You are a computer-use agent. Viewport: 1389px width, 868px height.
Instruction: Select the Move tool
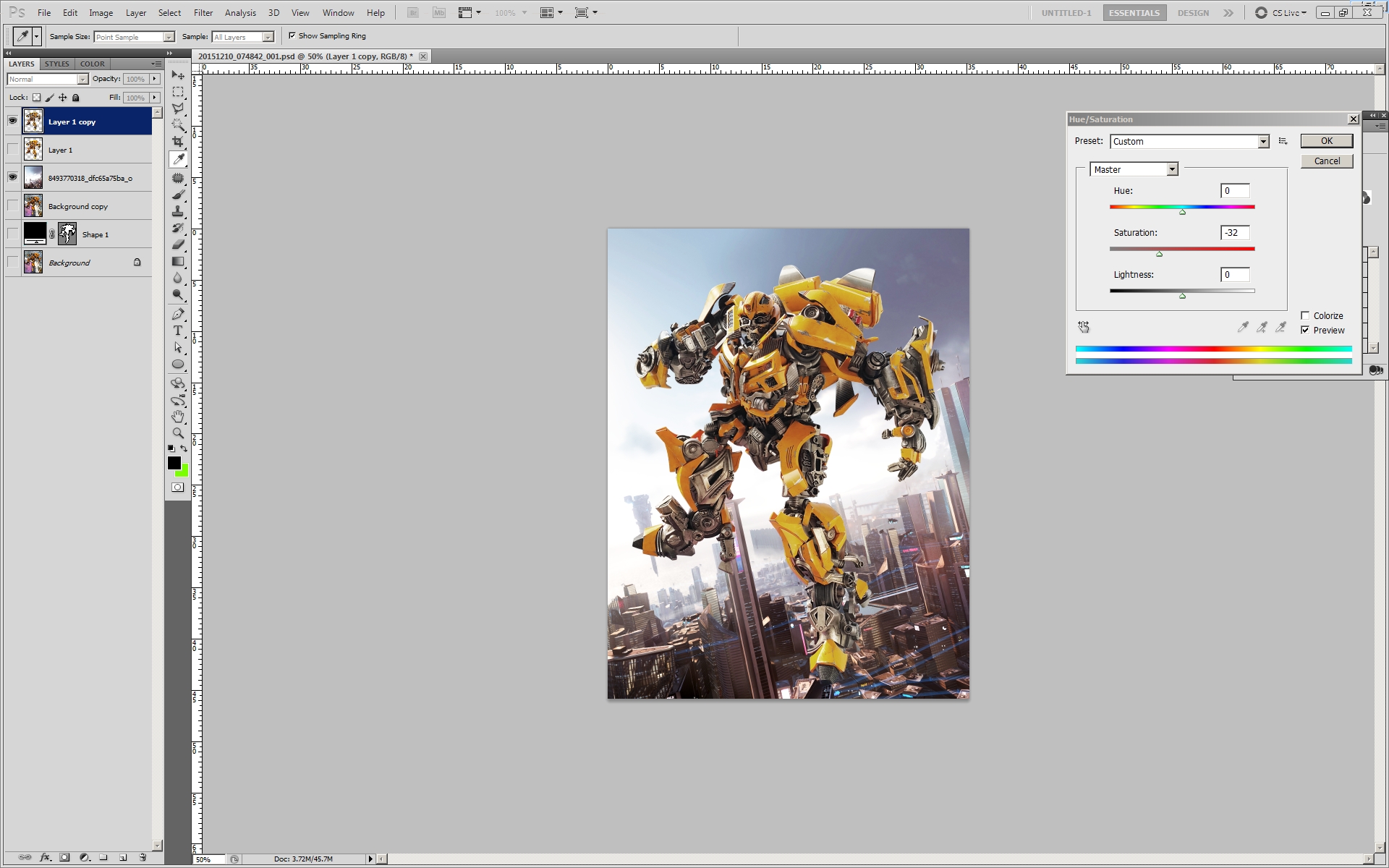pos(178,75)
